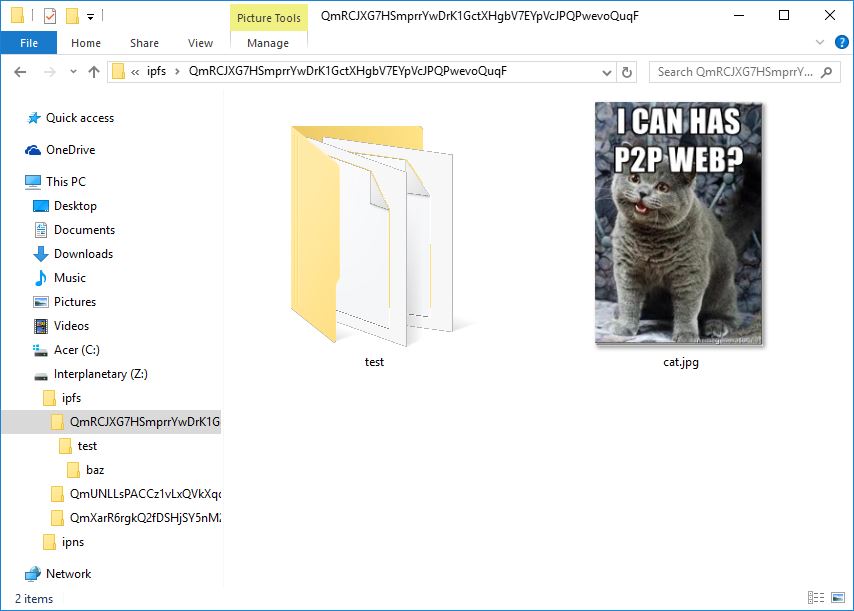This screenshot has height=611, width=854.
Task: Go back with the Back arrow
Action: [x=20, y=72]
